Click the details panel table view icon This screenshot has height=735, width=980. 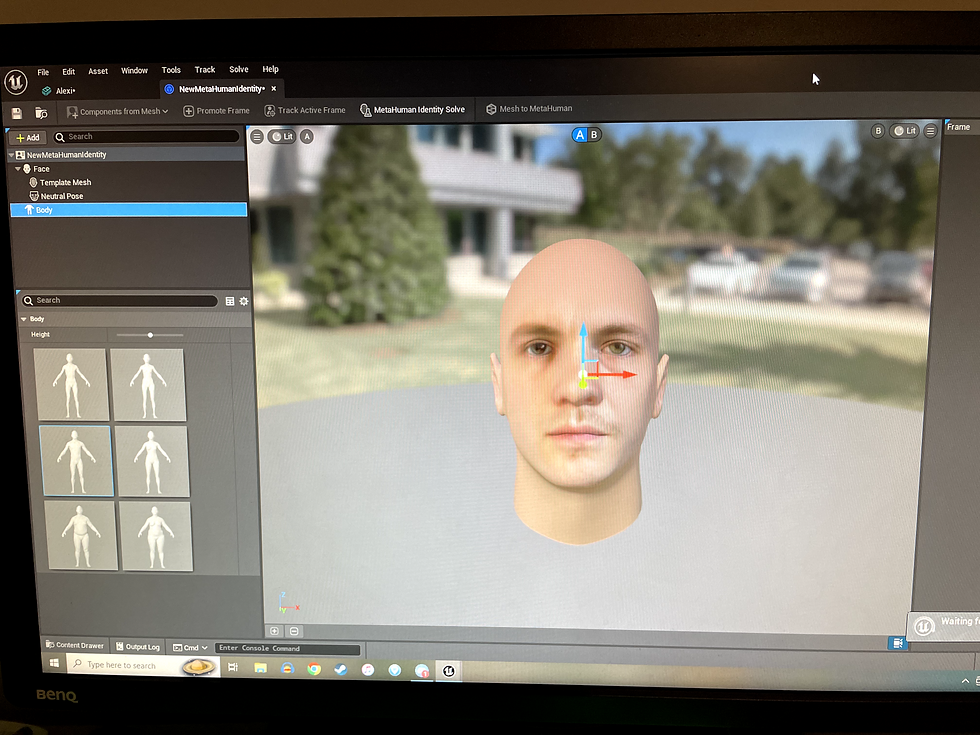click(x=230, y=301)
